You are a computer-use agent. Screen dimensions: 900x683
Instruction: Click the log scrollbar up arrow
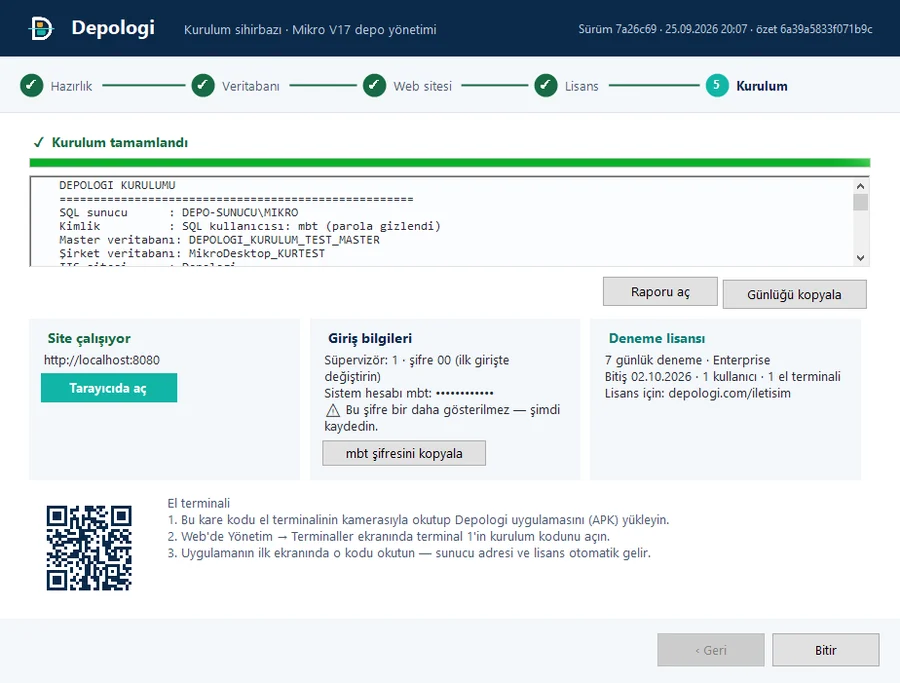click(860, 186)
